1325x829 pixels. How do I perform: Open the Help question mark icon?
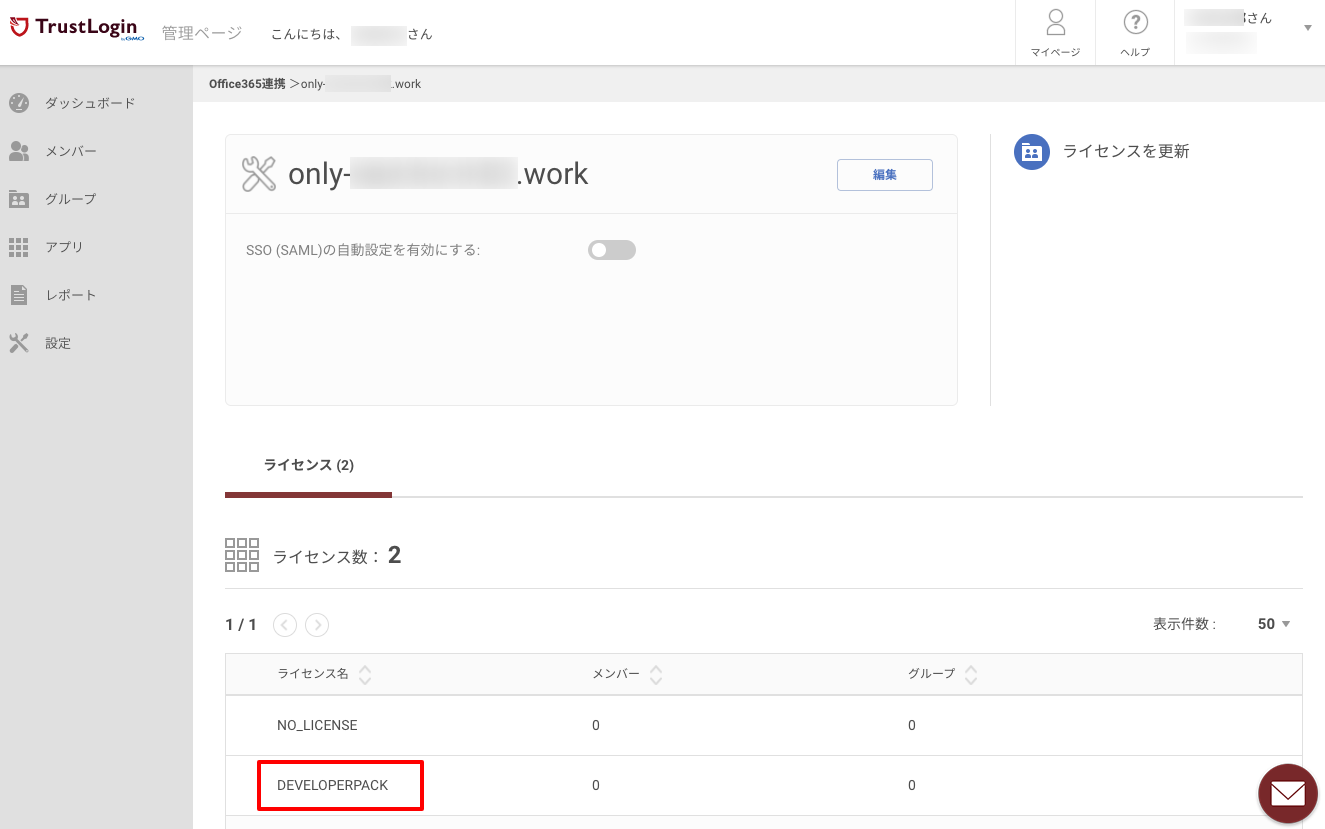(x=1135, y=22)
